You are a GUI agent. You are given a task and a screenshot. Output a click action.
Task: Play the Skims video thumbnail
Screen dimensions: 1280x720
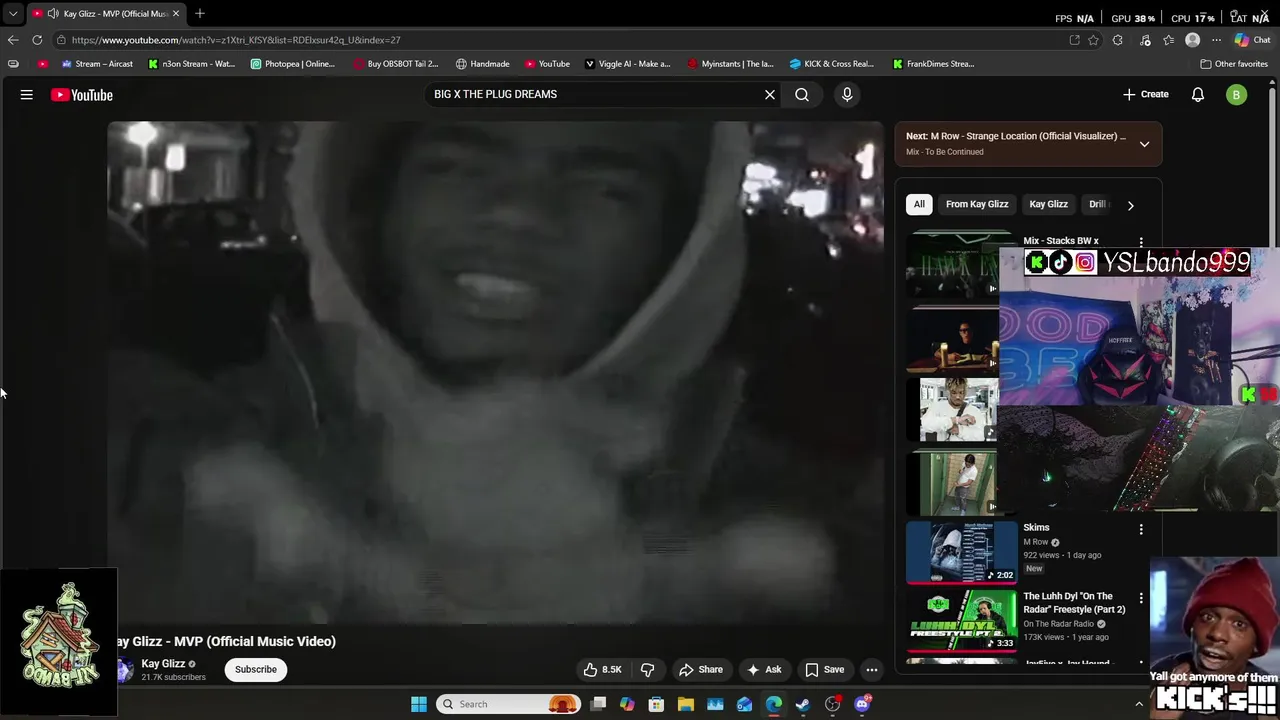961,552
